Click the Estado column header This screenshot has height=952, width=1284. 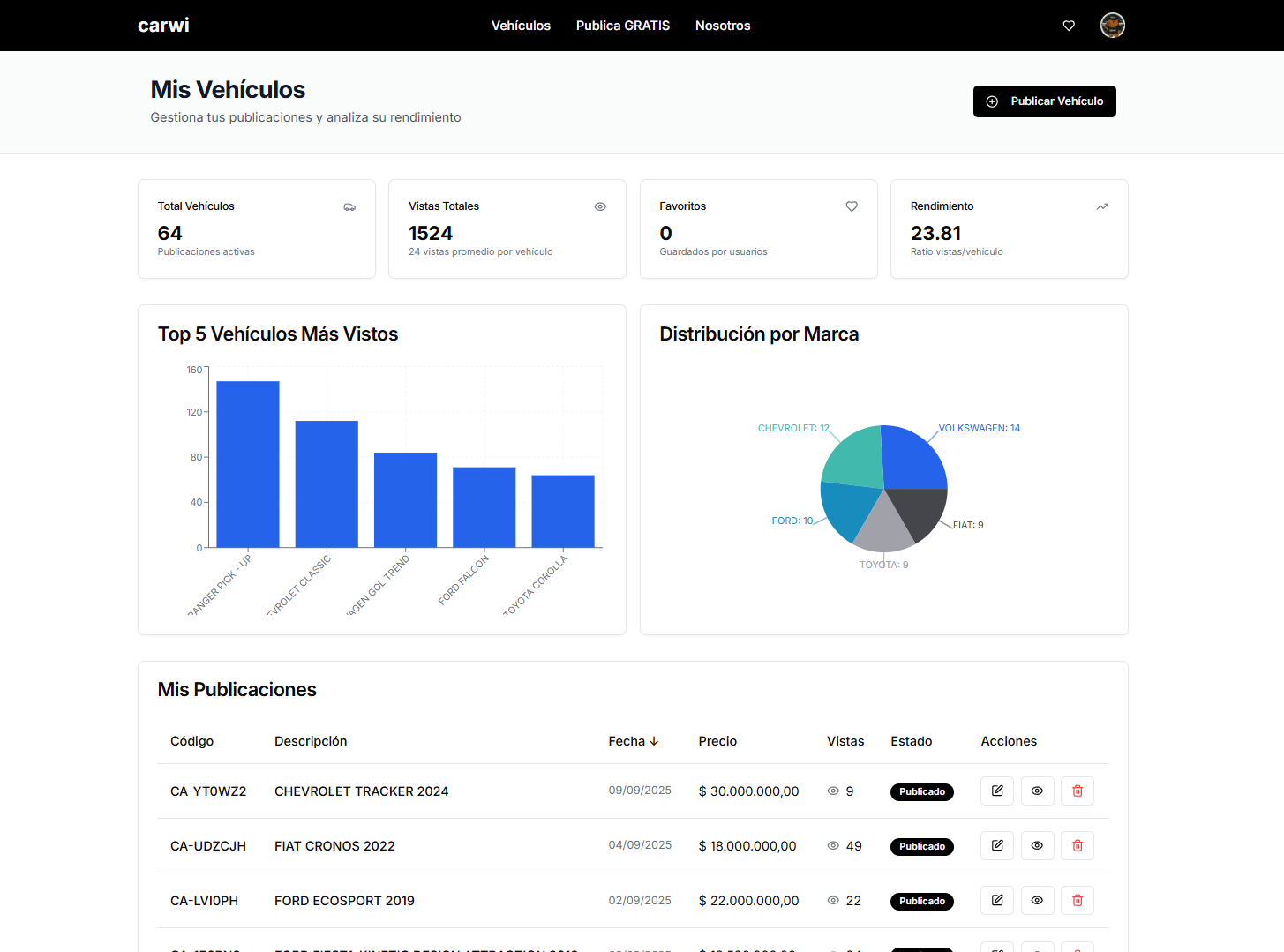pos(912,741)
